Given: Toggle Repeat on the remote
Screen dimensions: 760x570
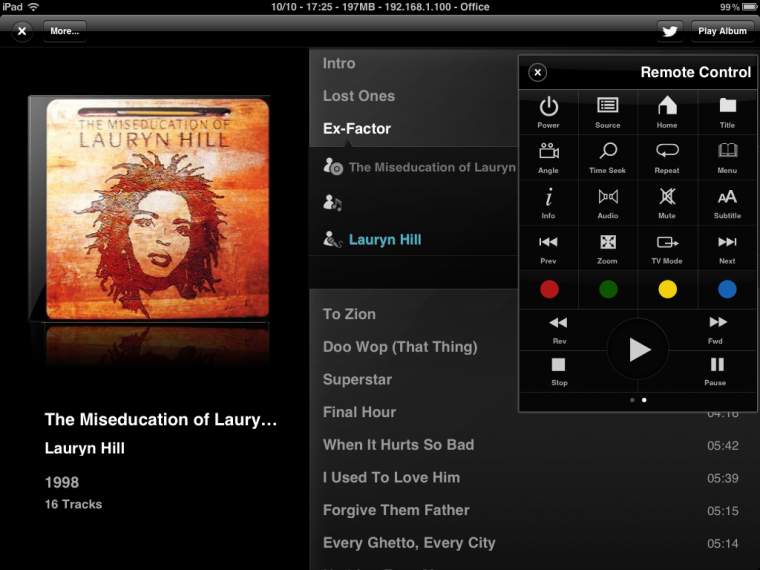Looking at the screenshot, I should pyautogui.click(x=667, y=158).
